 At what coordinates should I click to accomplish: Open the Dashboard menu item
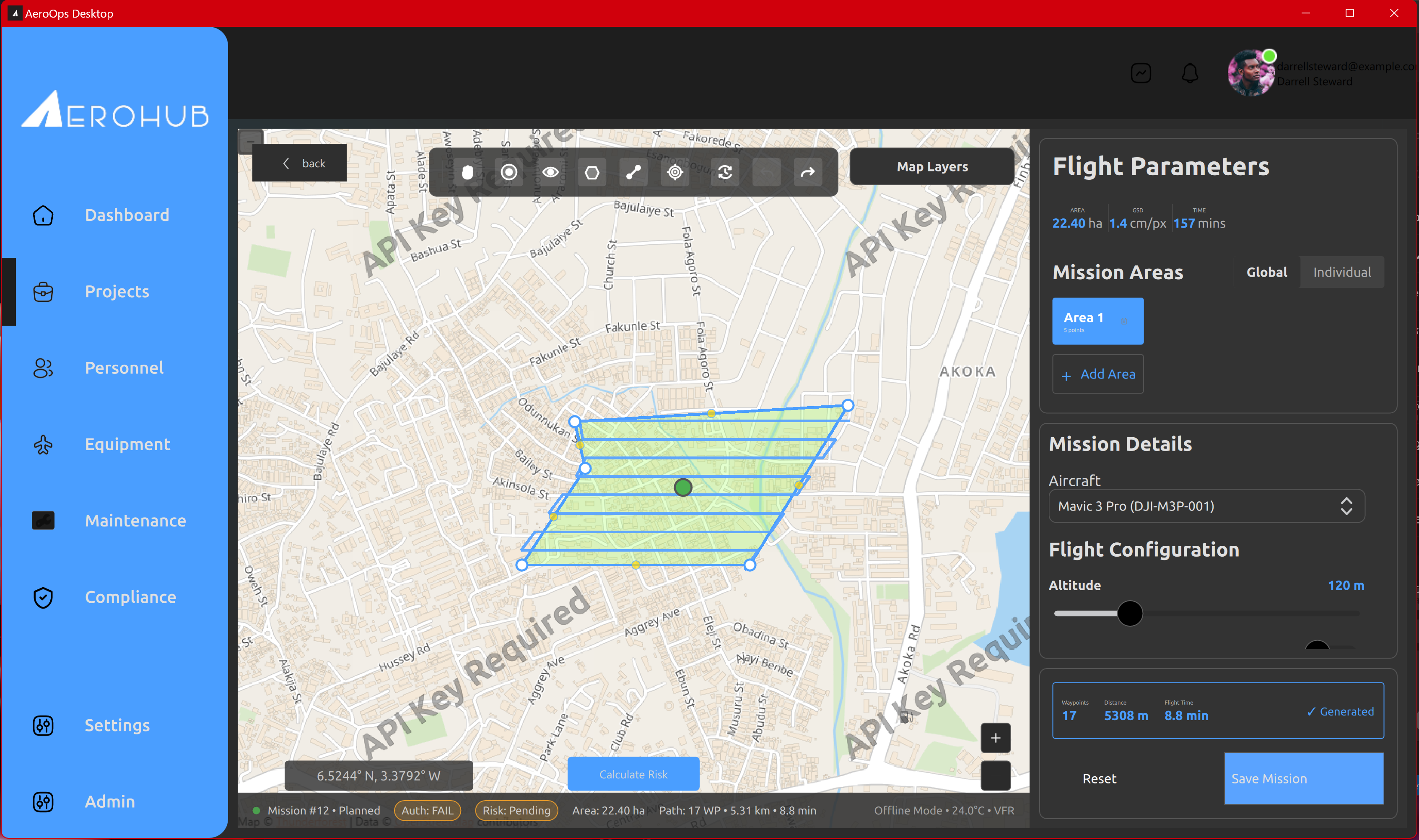click(127, 215)
